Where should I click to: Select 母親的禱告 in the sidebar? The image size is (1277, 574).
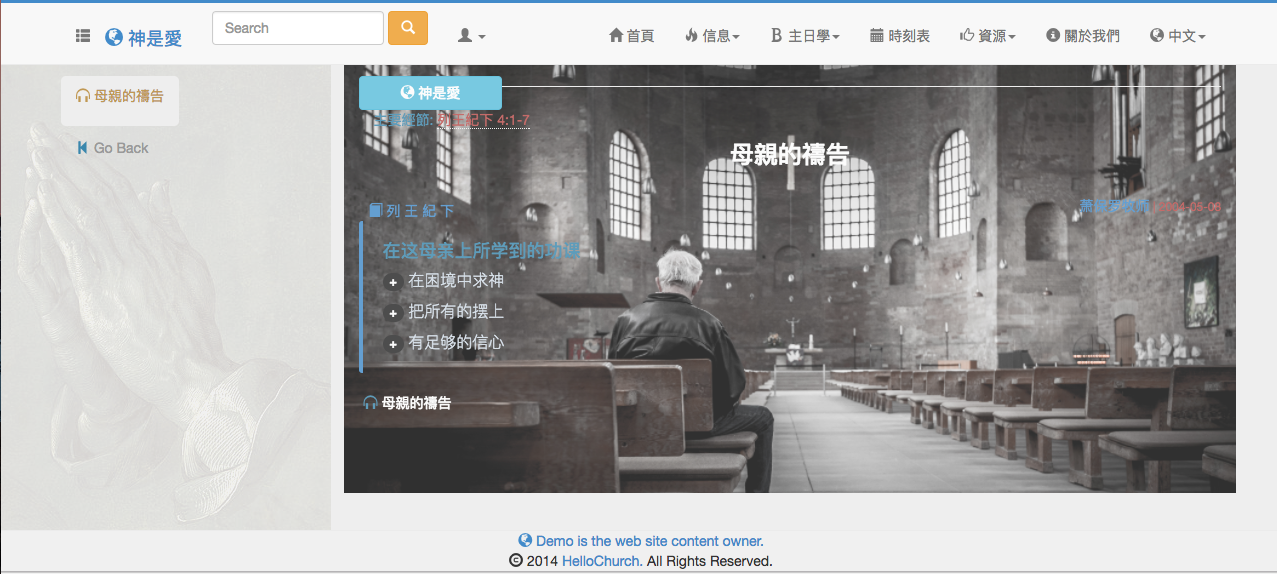point(120,96)
